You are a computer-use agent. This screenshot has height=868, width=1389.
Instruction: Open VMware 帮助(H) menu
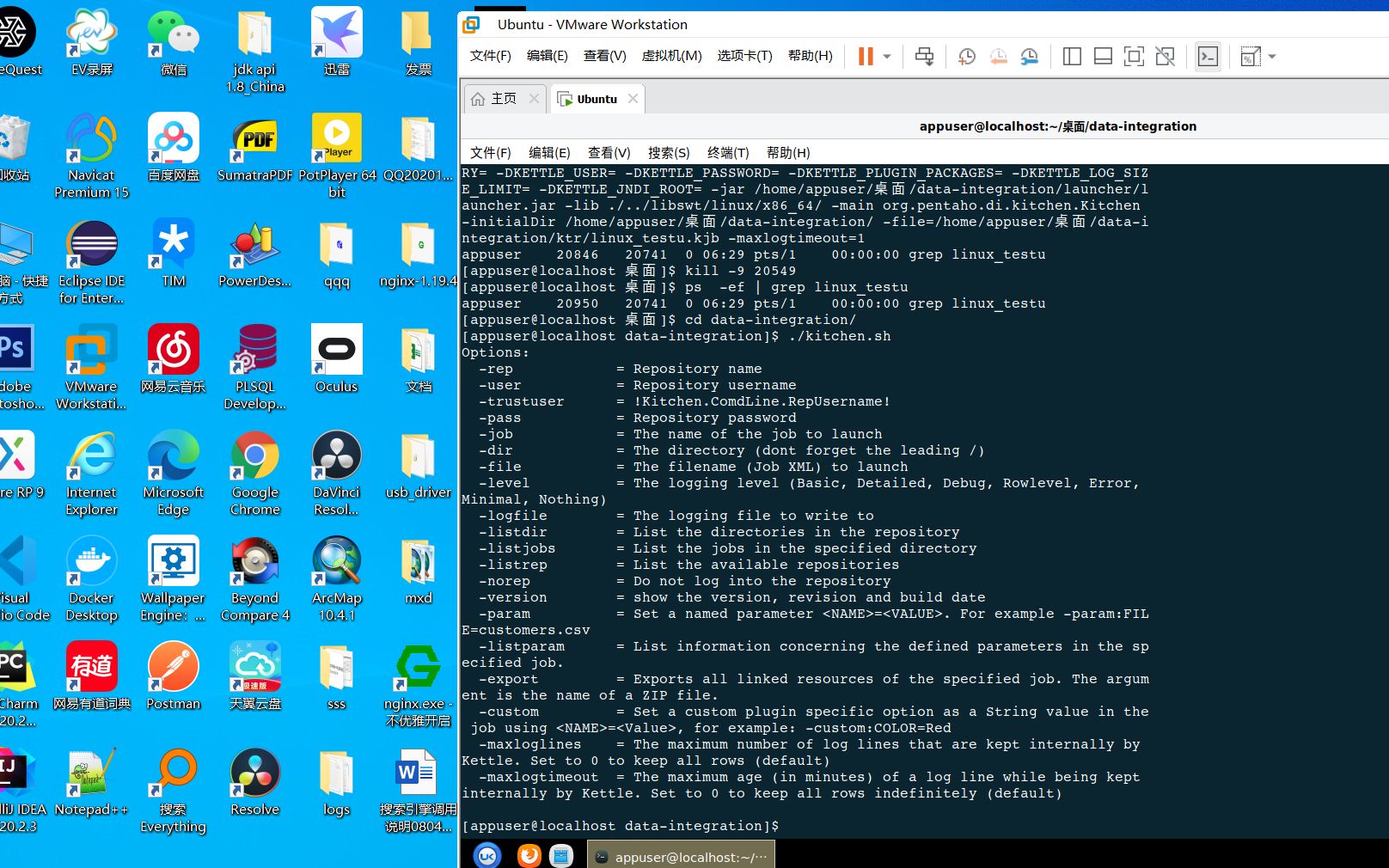(x=810, y=56)
